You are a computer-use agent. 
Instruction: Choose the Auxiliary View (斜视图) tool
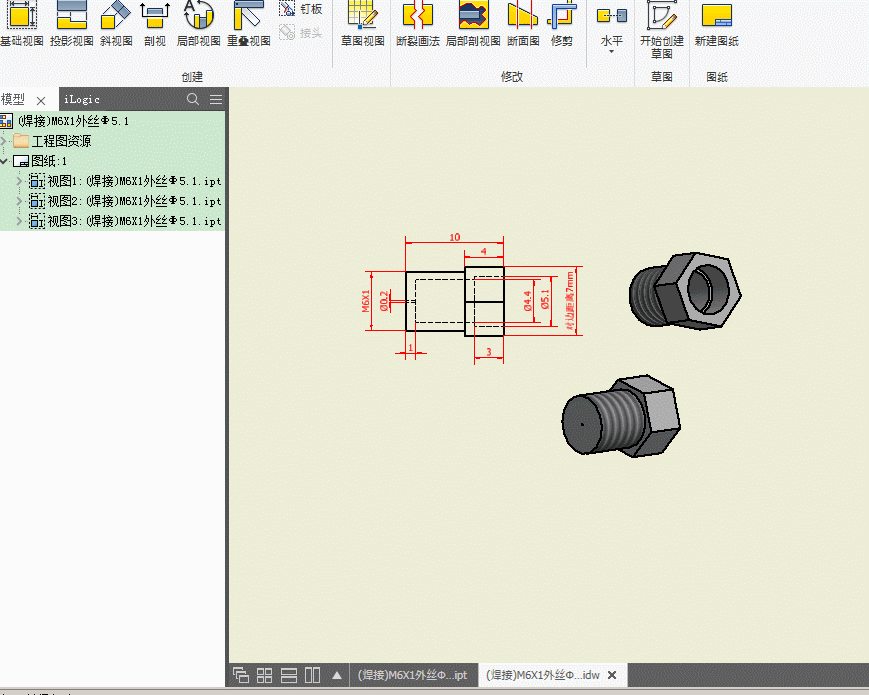116,24
